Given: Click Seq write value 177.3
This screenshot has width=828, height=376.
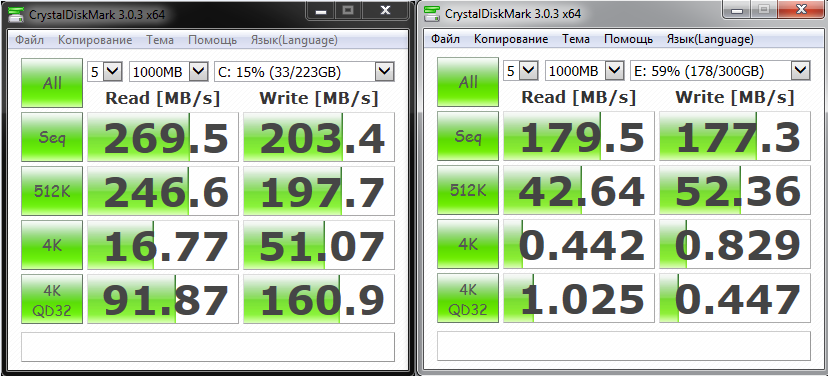Looking at the screenshot, I should point(735,136).
